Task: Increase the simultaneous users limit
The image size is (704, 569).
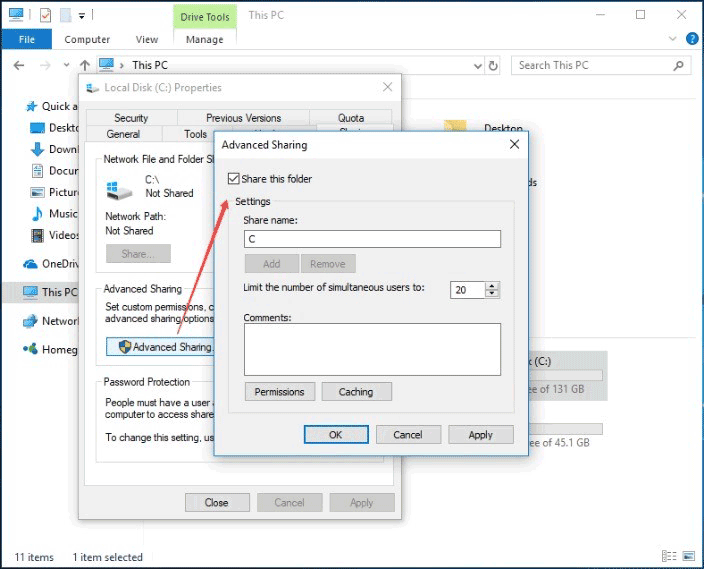Action: [492, 286]
